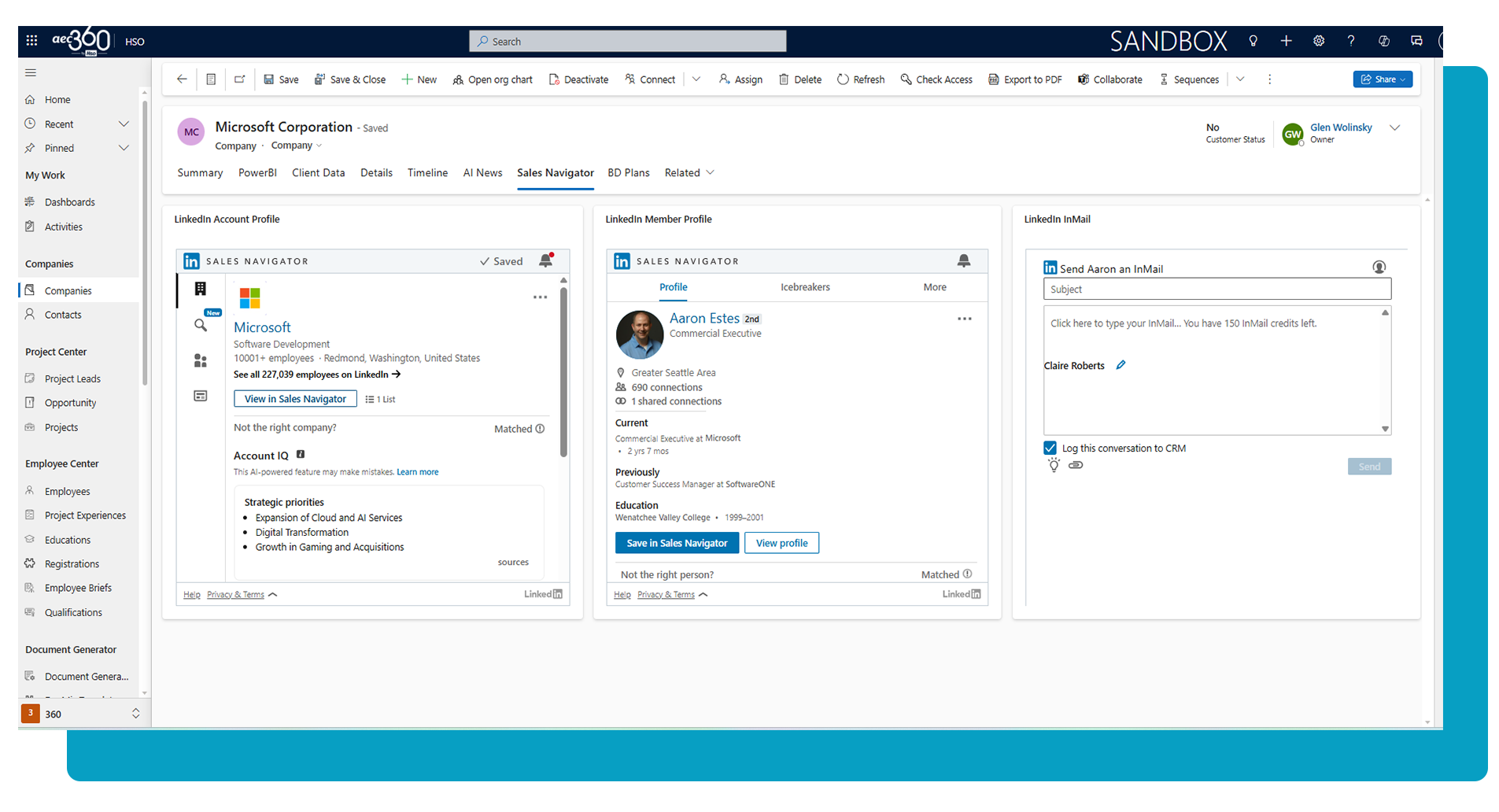Toggle the hamburger navigation menu

[x=31, y=72]
